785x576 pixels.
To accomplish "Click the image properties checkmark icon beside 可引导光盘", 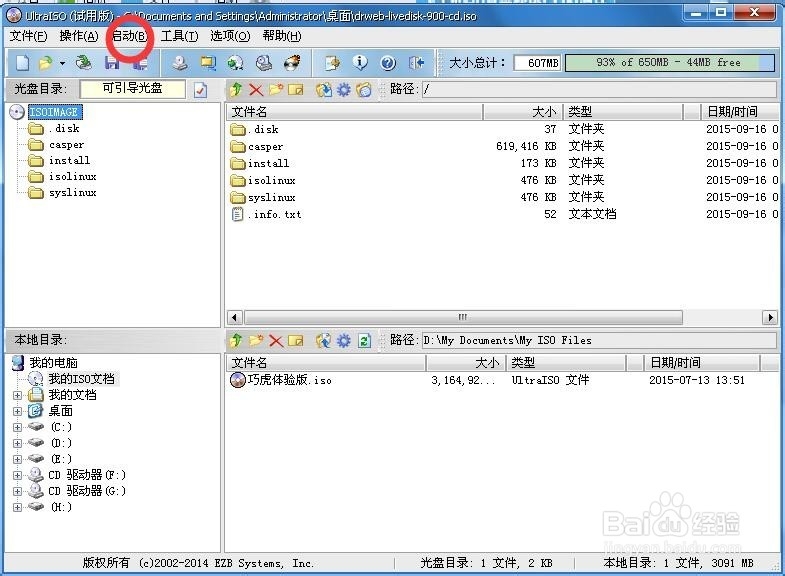I will coord(200,90).
